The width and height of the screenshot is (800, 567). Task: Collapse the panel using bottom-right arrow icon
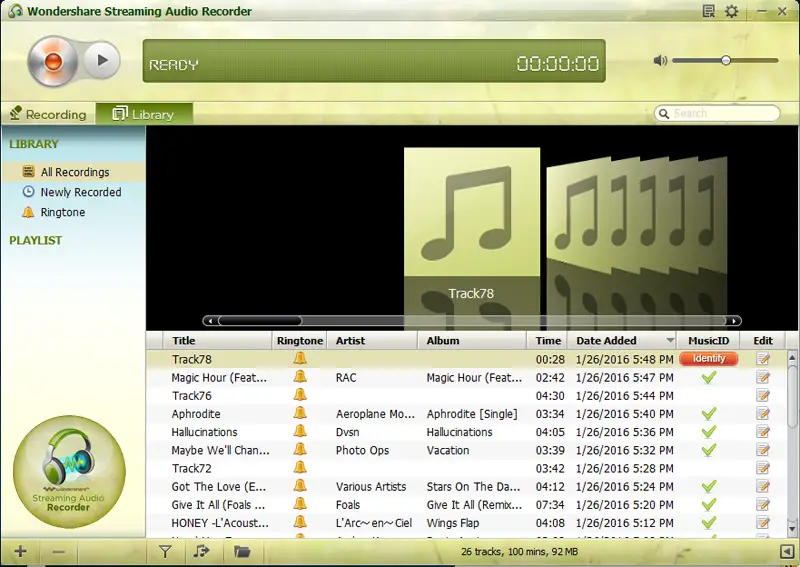coord(786,551)
